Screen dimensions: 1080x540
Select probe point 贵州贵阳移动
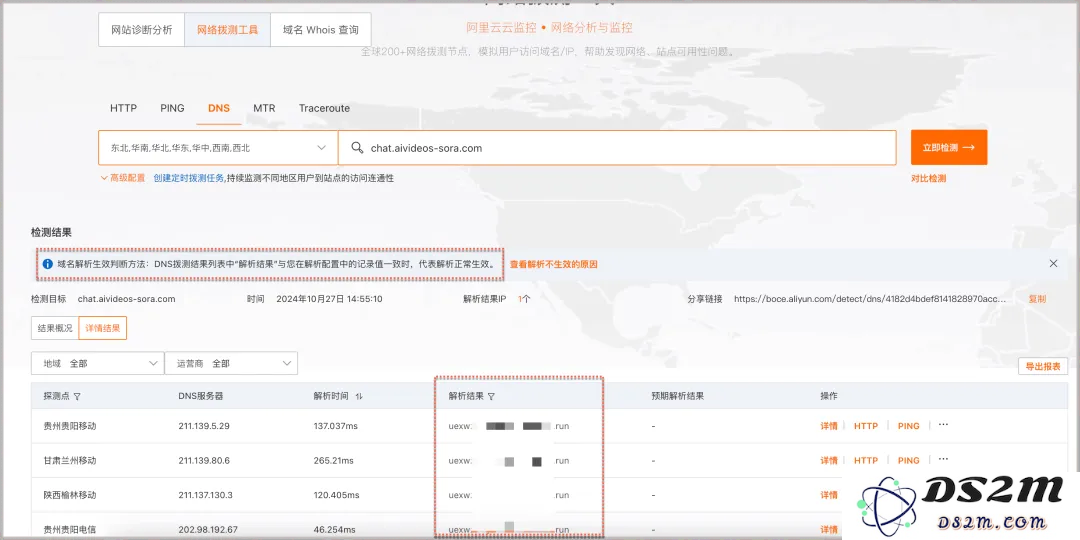pos(70,426)
